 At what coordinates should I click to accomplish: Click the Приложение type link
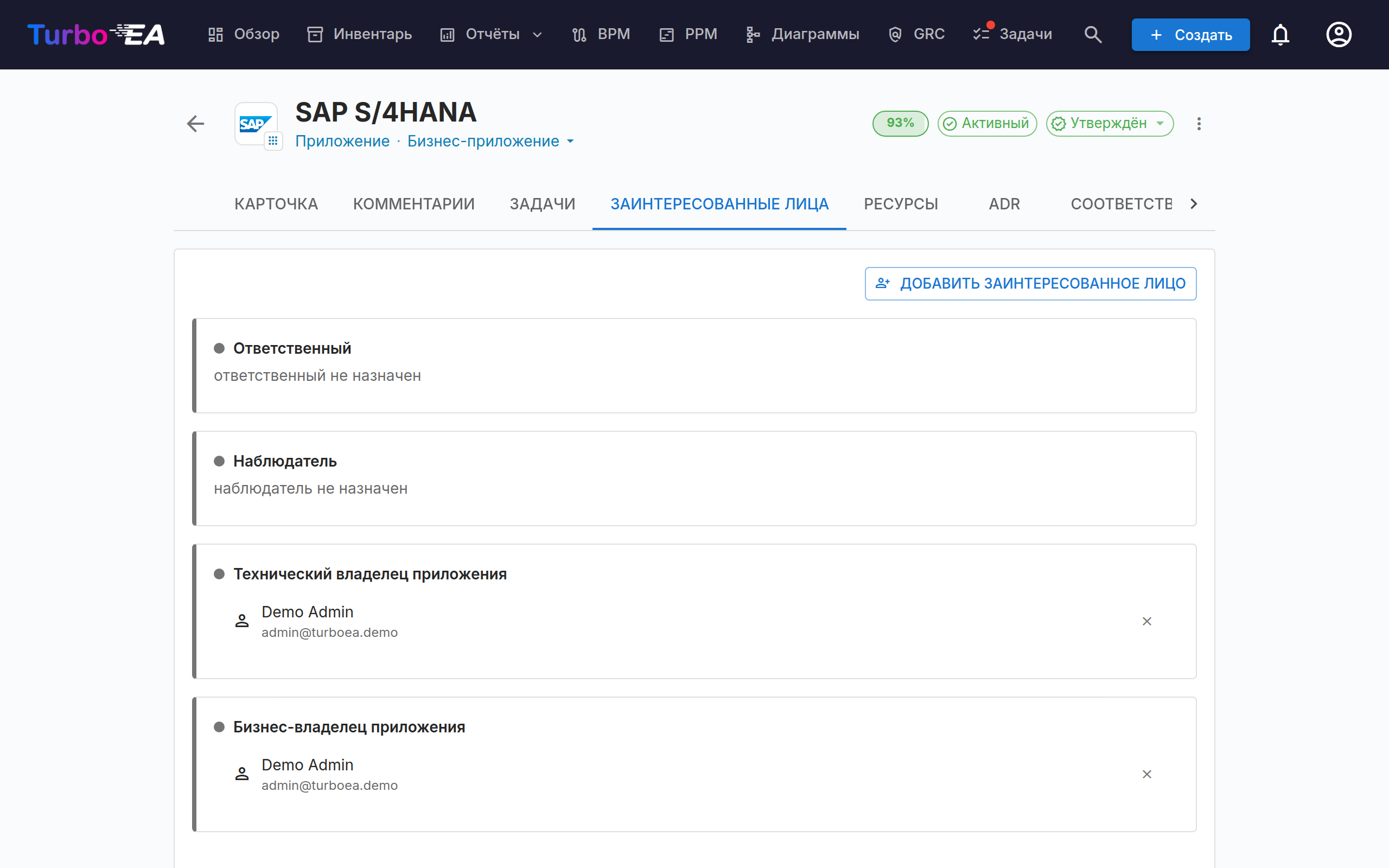pyautogui.click(x=342, y=141)
